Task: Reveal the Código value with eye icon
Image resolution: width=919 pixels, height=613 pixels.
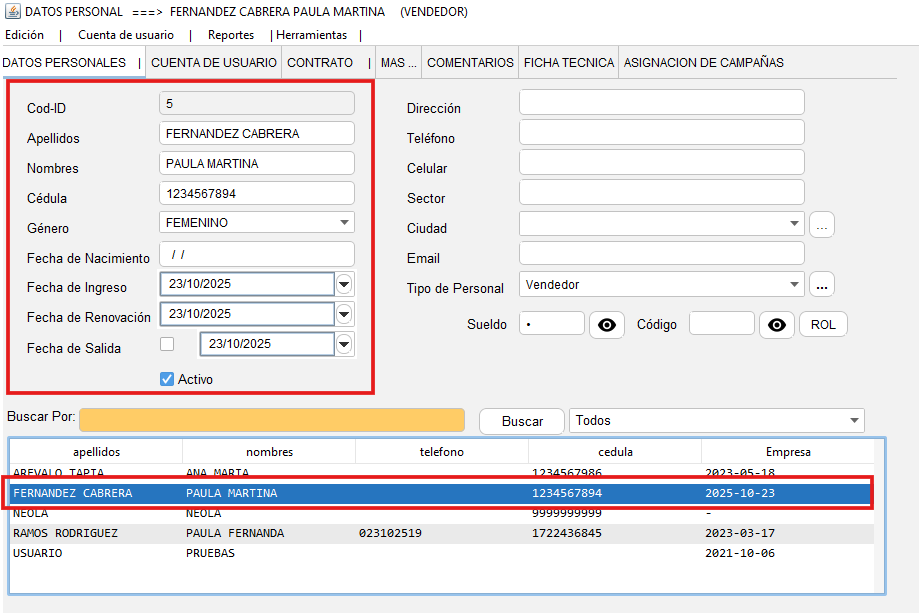Action: coord(777,324)
